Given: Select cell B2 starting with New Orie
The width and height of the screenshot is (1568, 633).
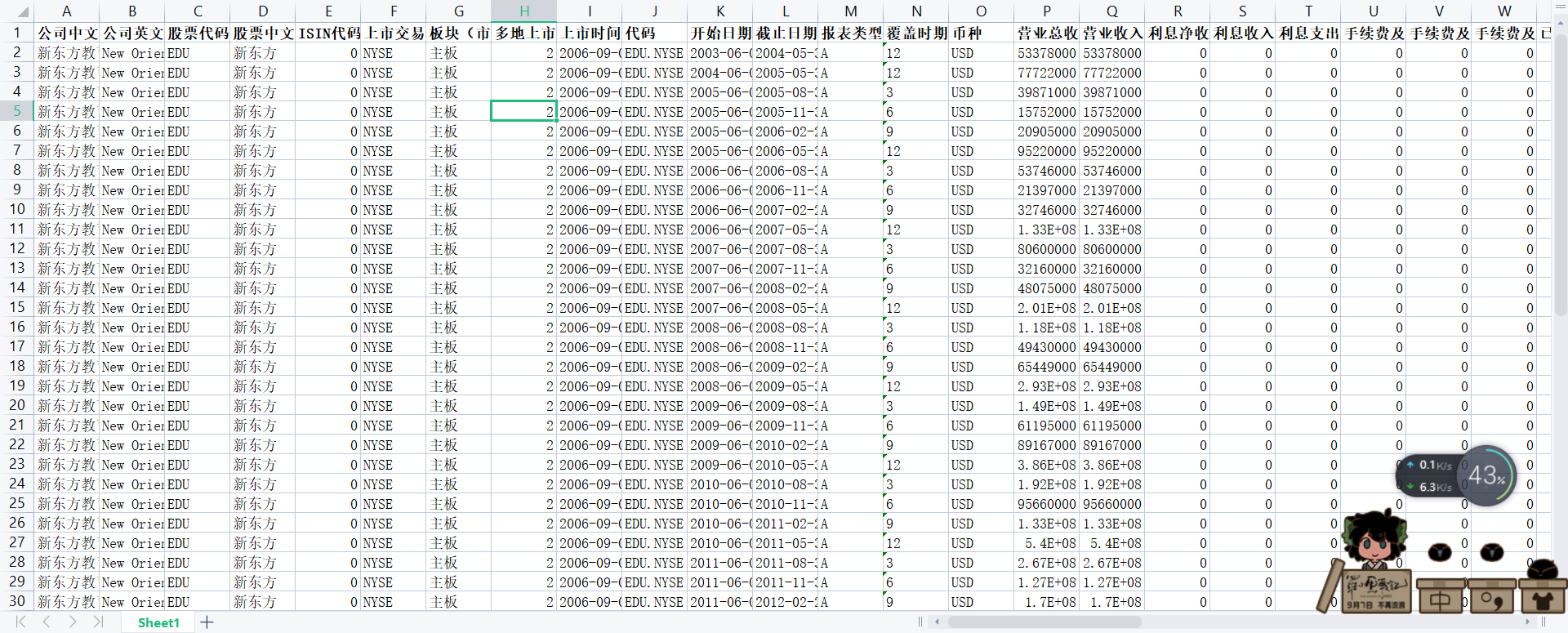Looking at the screenshot, I should (x=132, y=52).
